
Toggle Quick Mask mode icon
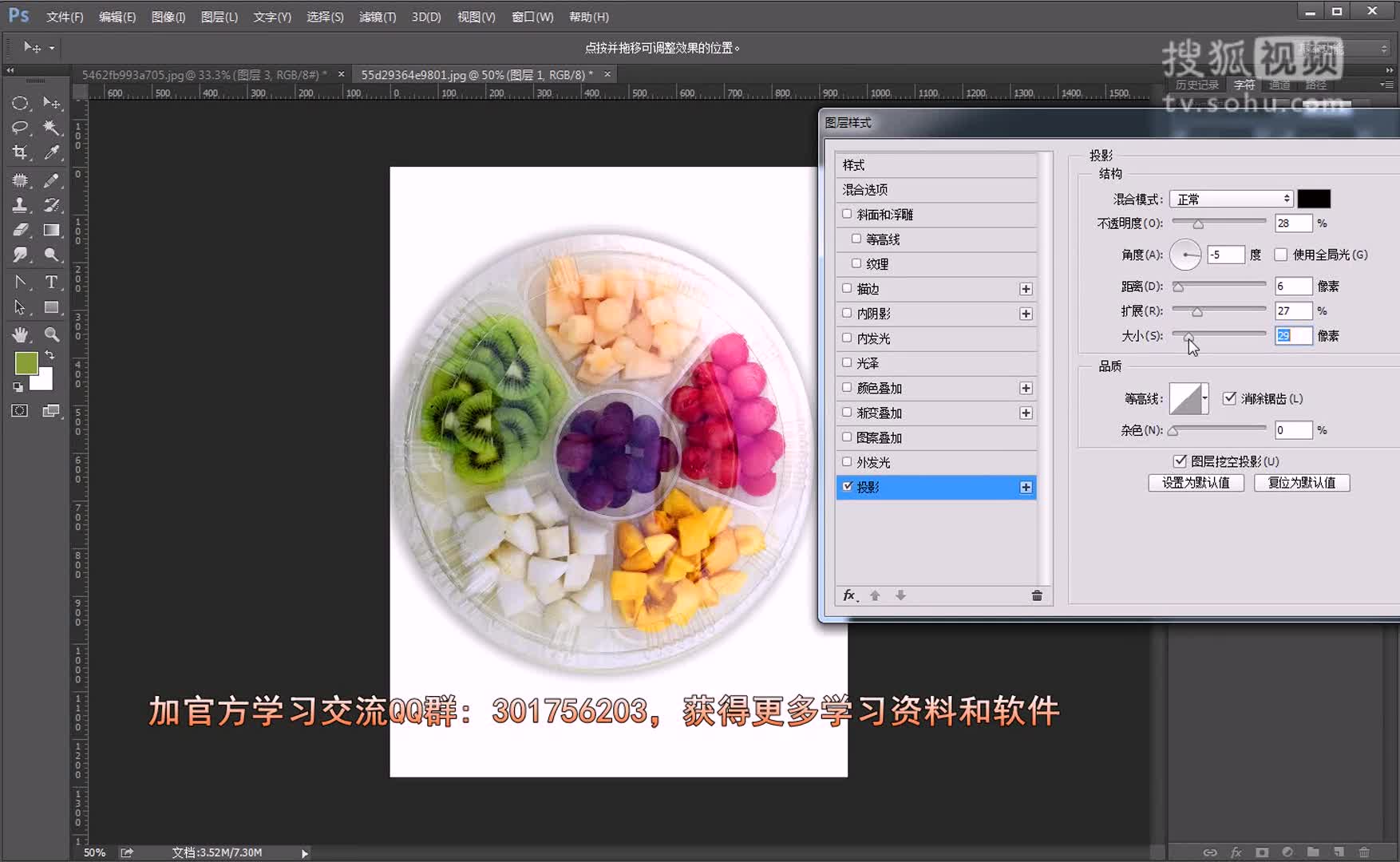[x=20, y=410]
